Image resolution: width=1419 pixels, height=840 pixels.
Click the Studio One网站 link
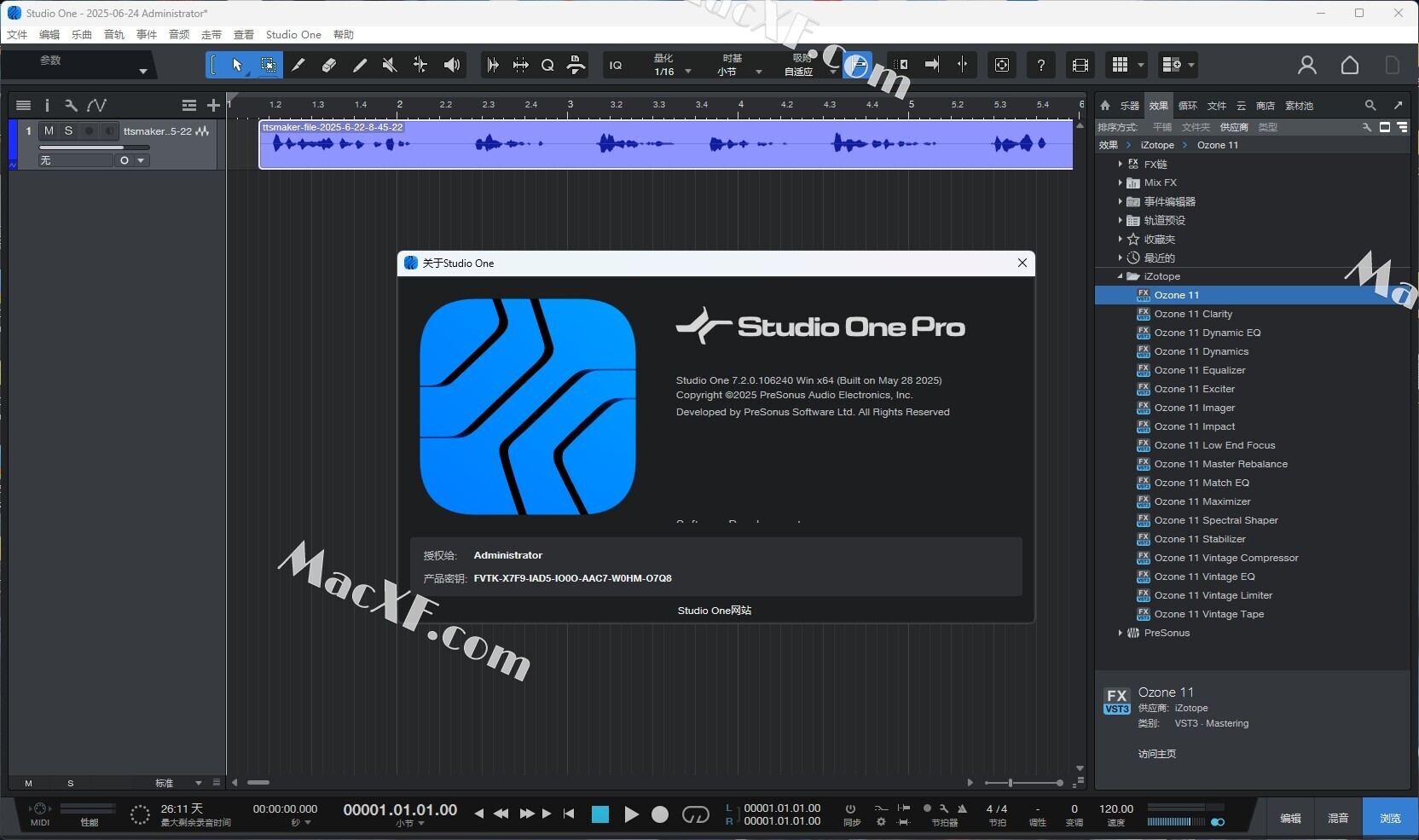pyautogui.click(x=715, y=611)
